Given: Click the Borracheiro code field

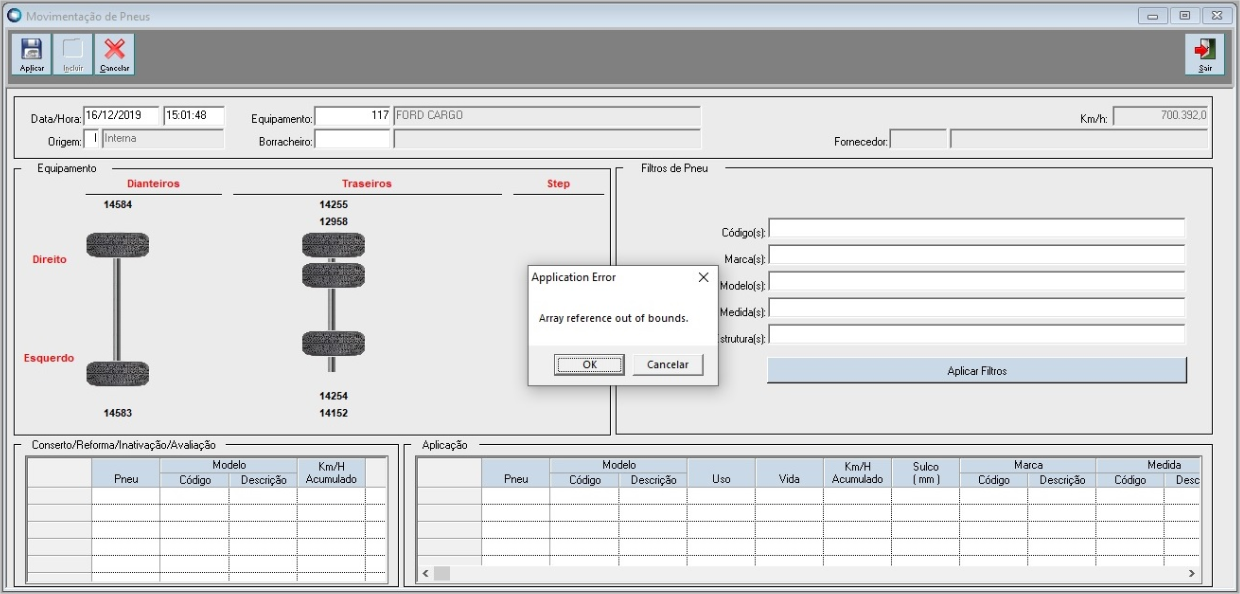Looking at the screenshot, I should pos(352,139).
